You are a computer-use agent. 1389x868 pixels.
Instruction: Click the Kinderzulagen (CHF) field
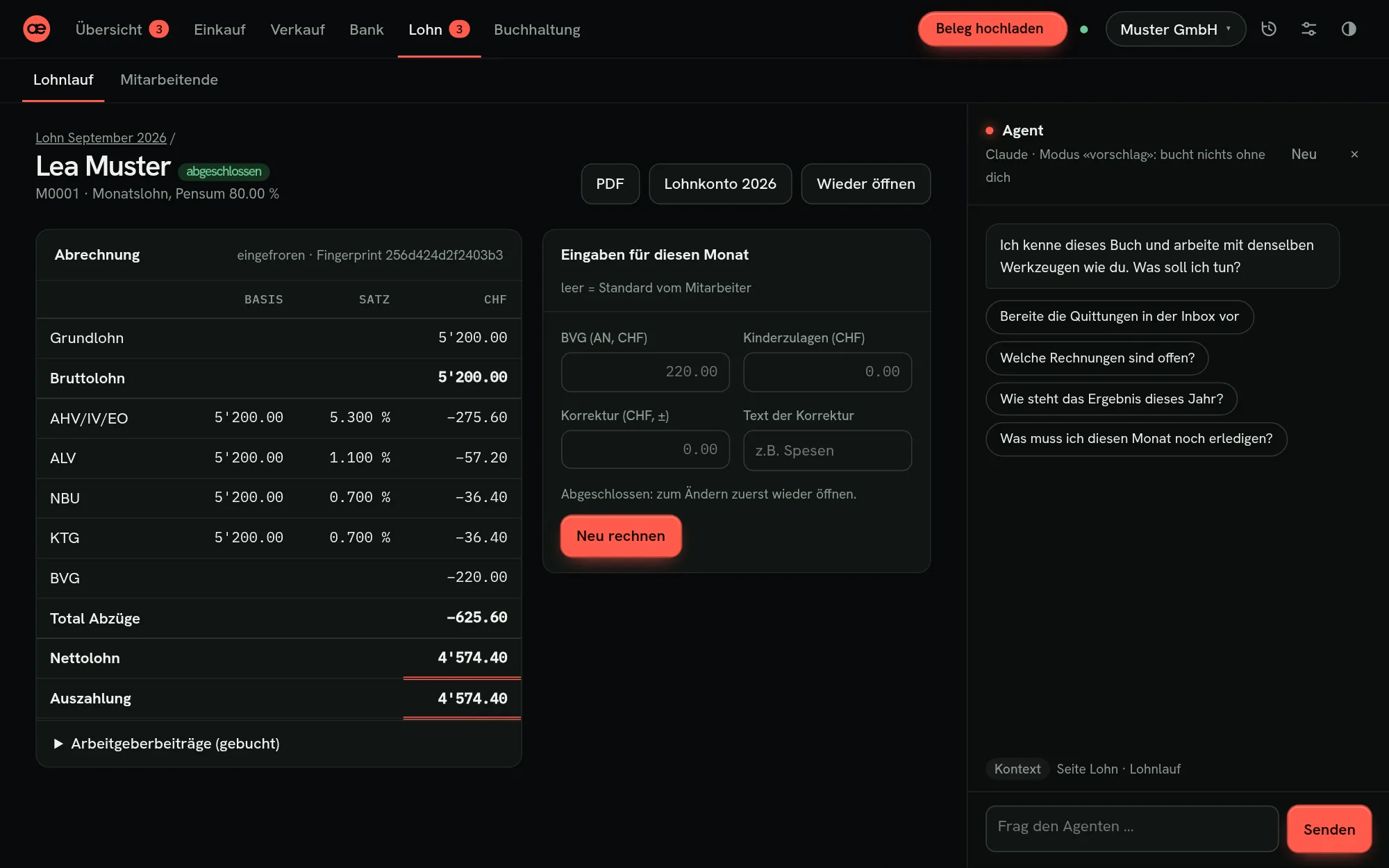(x=827, y=372)
